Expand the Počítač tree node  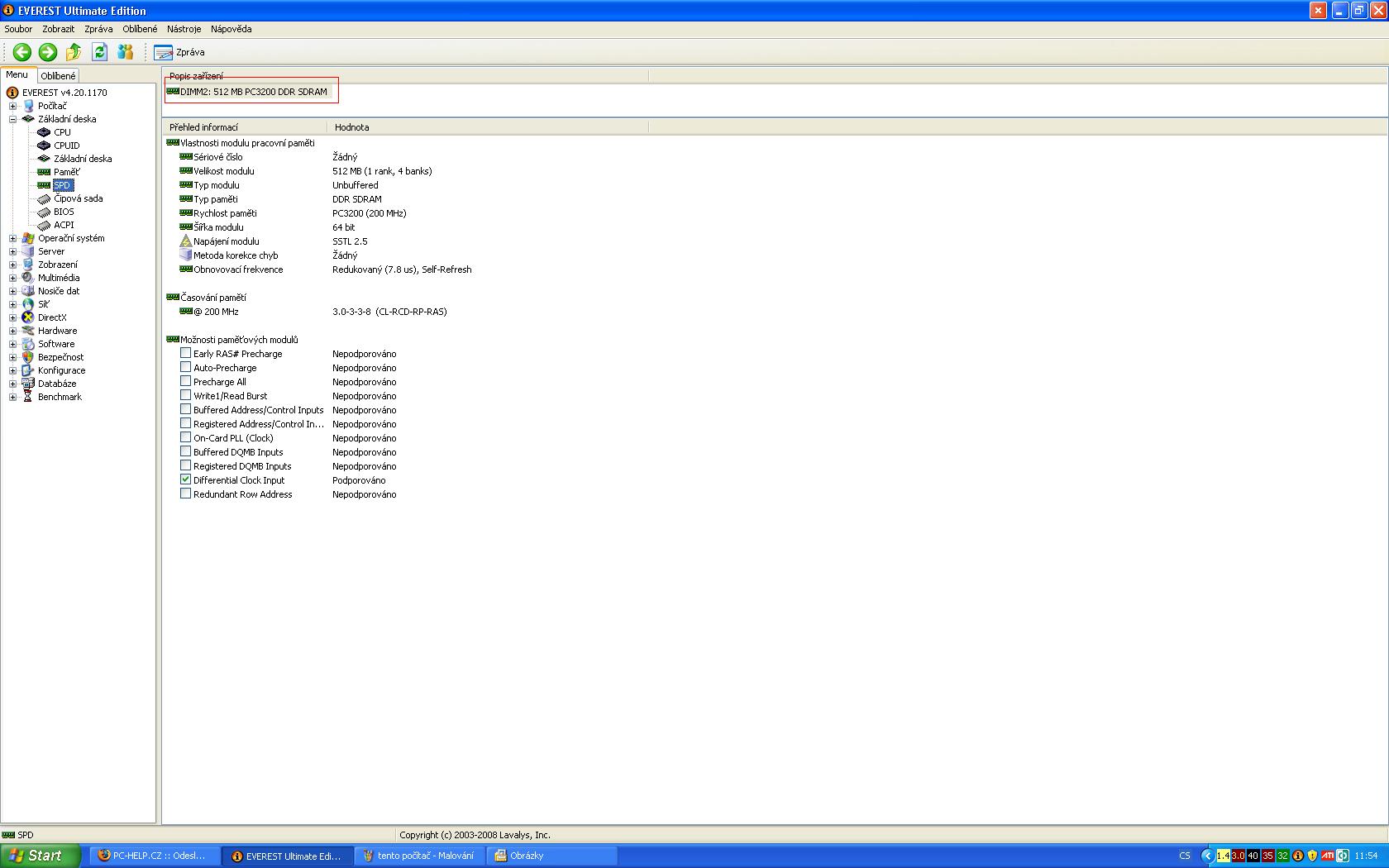point(12,106)
